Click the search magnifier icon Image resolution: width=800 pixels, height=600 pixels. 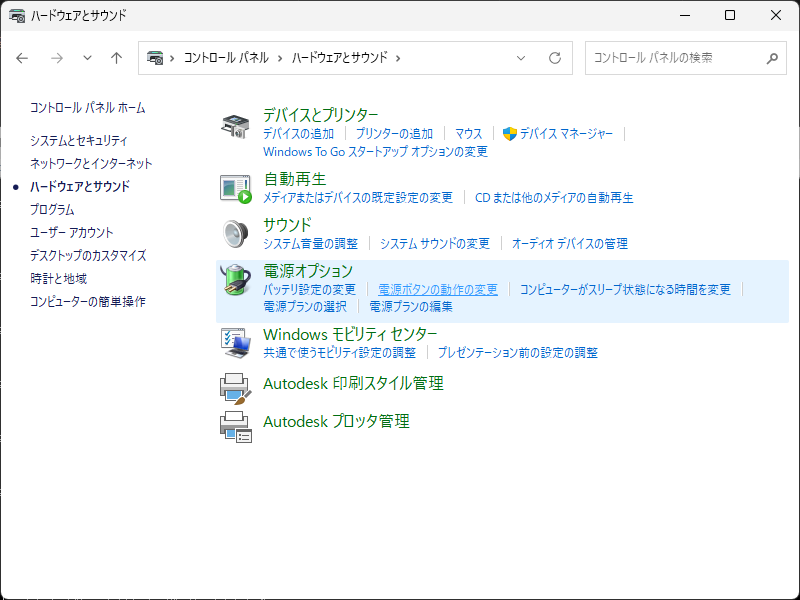pyautogui.click(x=772, y=58)
